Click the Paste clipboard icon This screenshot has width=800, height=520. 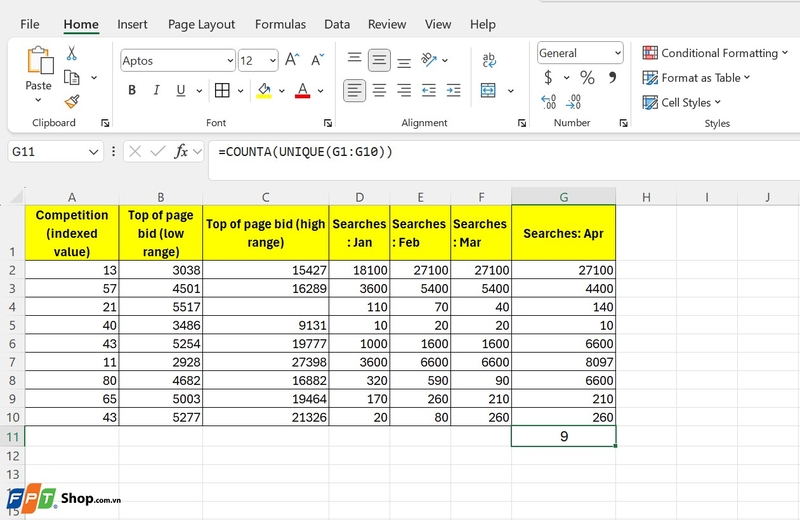pos(40,60)
